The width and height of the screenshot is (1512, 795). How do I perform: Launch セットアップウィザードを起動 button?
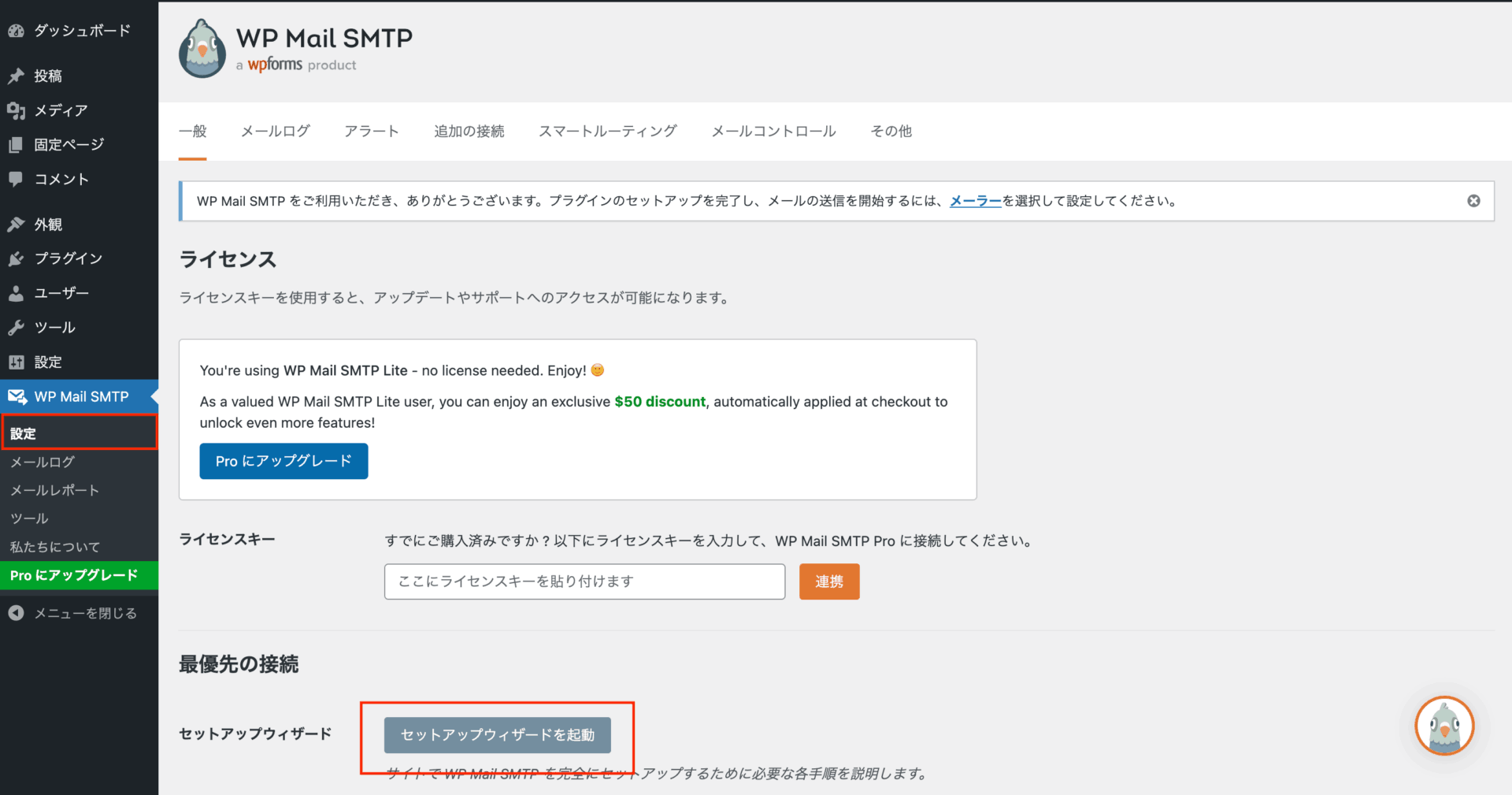pyautogui.click(x=497, y=735)
